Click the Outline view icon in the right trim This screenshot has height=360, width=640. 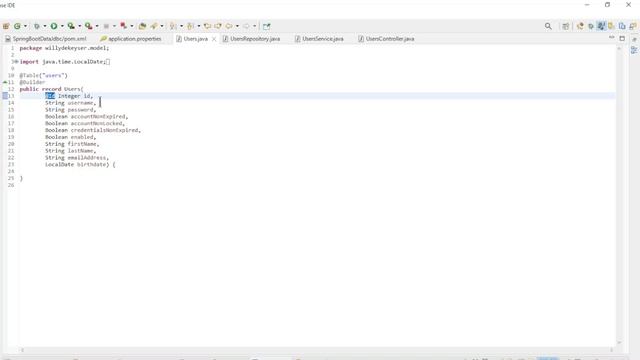[x=634, y=50]
